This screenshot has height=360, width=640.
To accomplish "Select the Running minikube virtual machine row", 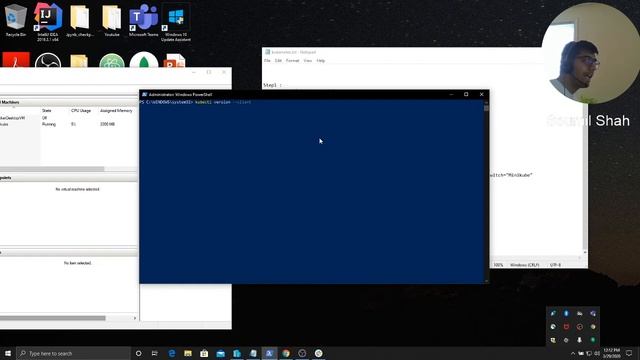I will click(69, 124).
